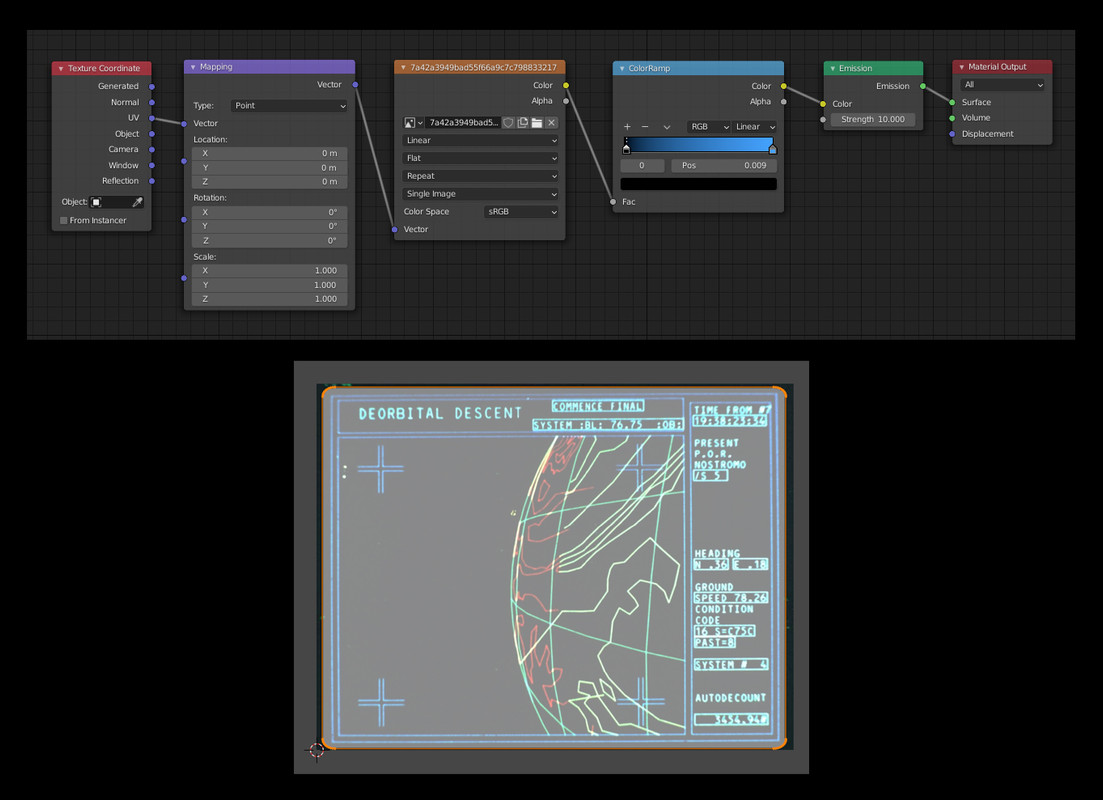This screenshot has width=1103, height=800.
Task: Click the fake user shield icon
Action: (508, 122)
